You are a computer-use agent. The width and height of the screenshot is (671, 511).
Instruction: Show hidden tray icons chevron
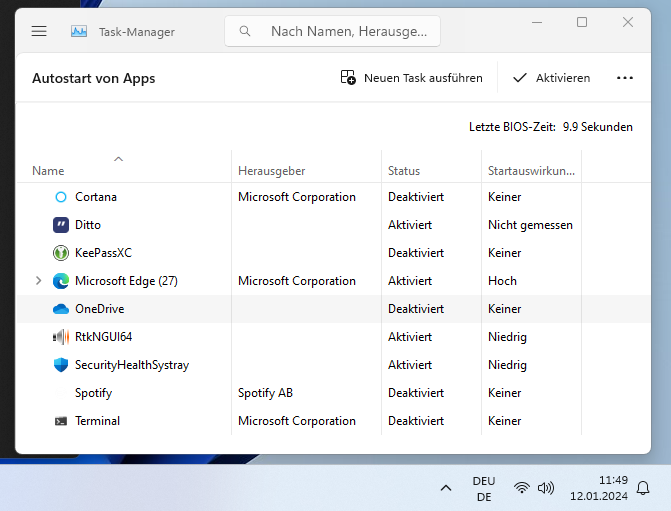[446, 488]
